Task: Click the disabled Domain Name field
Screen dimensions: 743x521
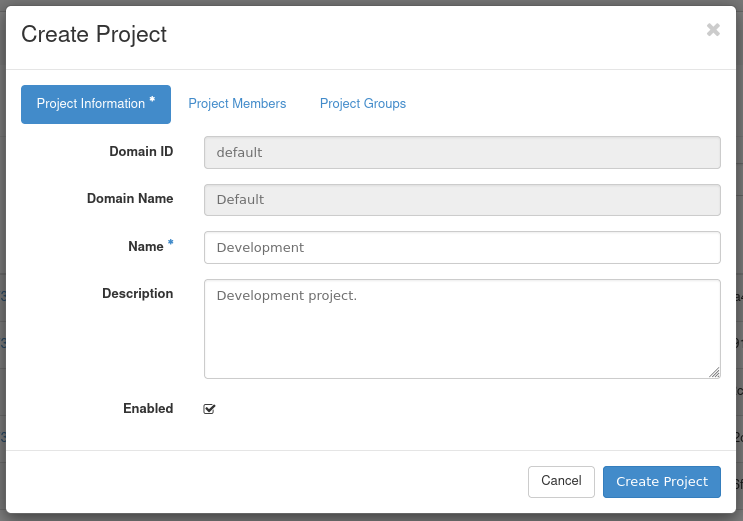Action: pyautogui.click(x=462, y=199)
